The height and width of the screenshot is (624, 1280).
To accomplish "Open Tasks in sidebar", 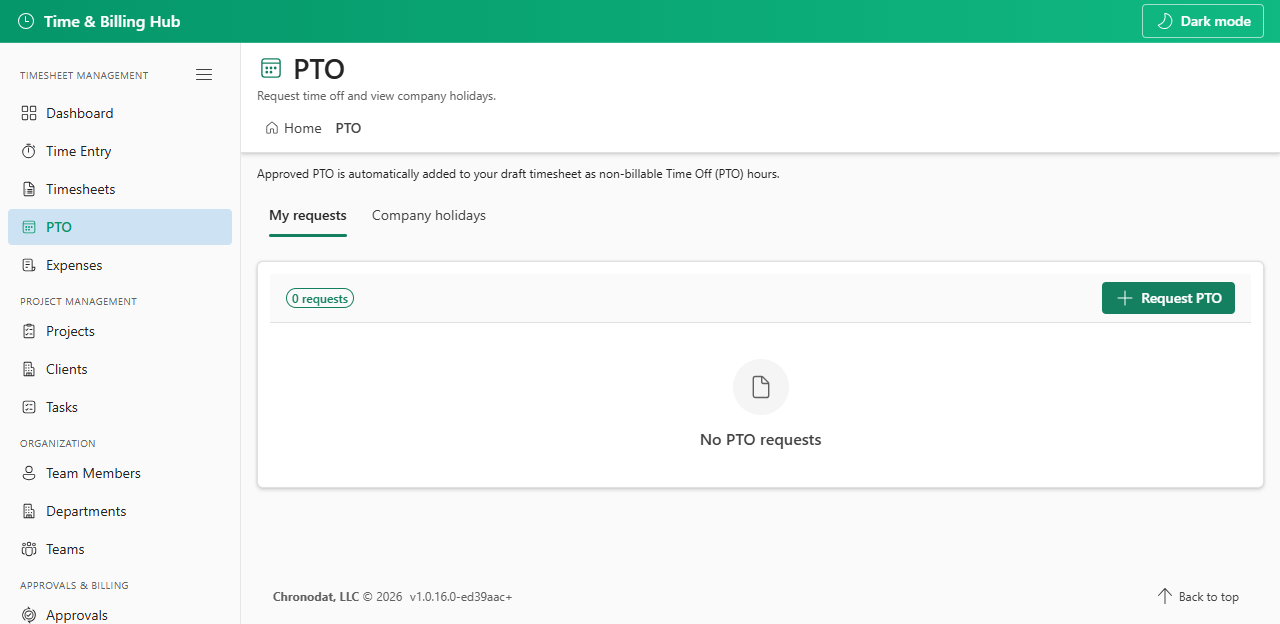I will pyautogui.click(x=120, y=407).
